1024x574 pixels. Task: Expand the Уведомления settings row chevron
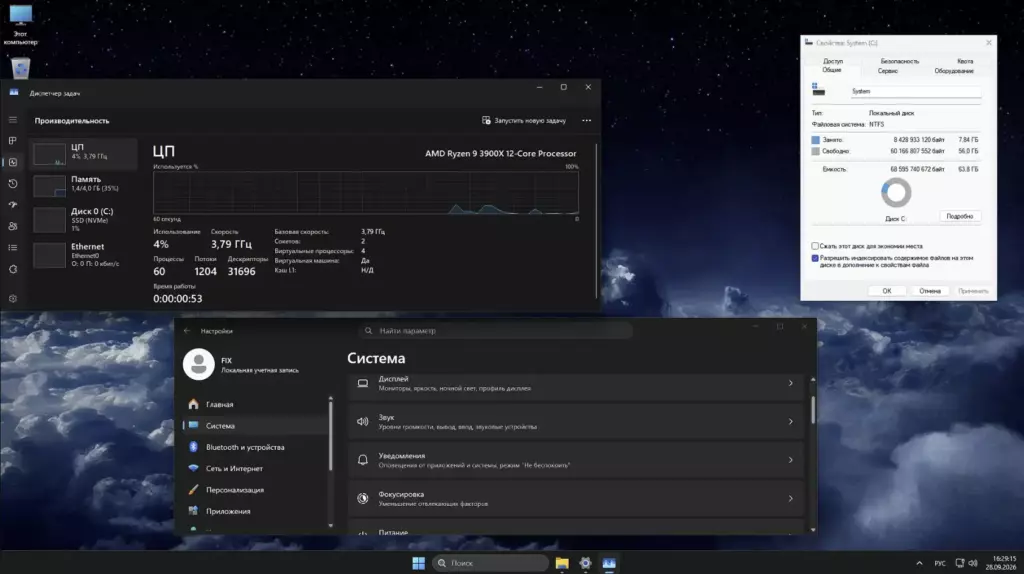click(x=790, y=460)
